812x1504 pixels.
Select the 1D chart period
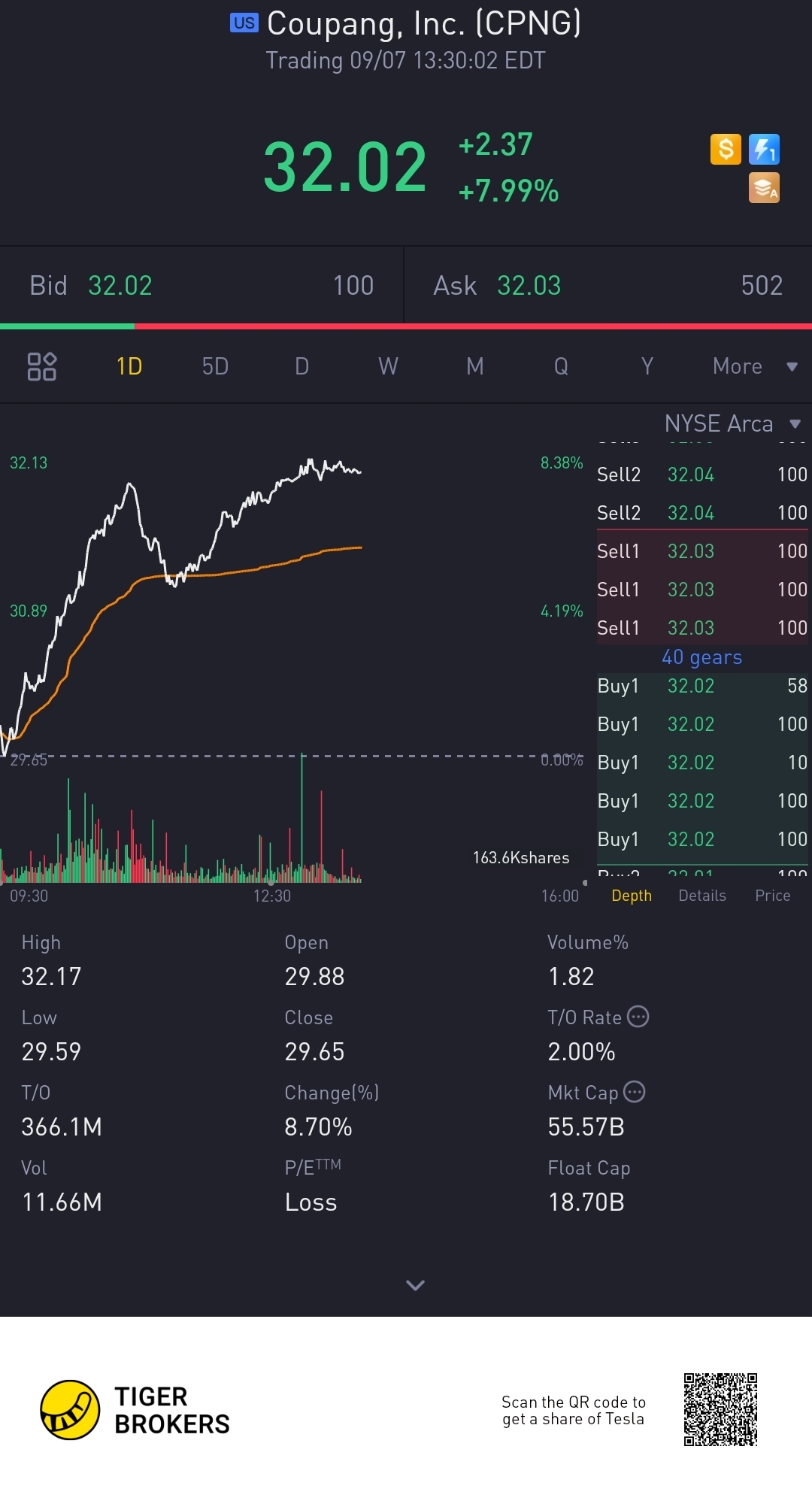[x=129, y=366]
